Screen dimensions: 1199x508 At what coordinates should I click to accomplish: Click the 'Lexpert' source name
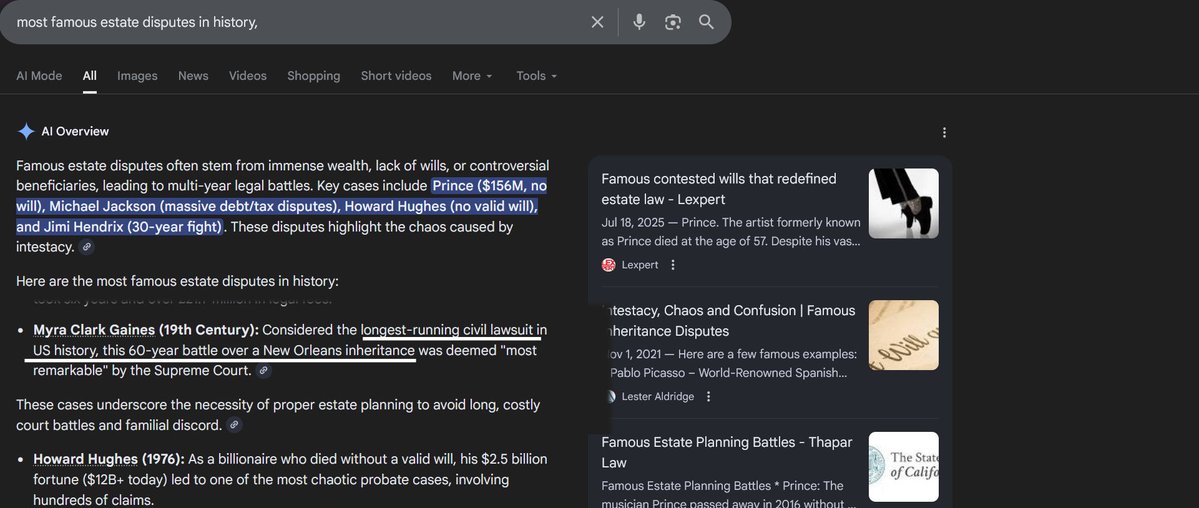640,265
